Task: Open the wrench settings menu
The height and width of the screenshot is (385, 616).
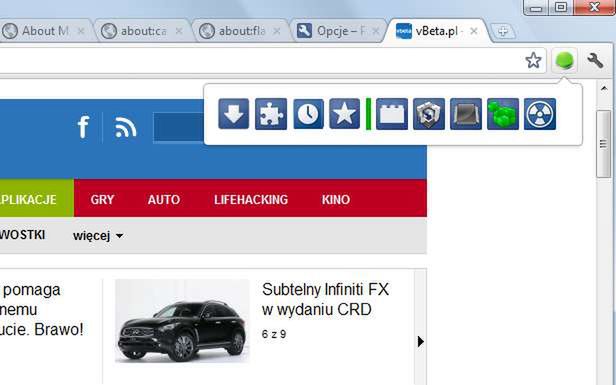Action: (x=595, y=60)
